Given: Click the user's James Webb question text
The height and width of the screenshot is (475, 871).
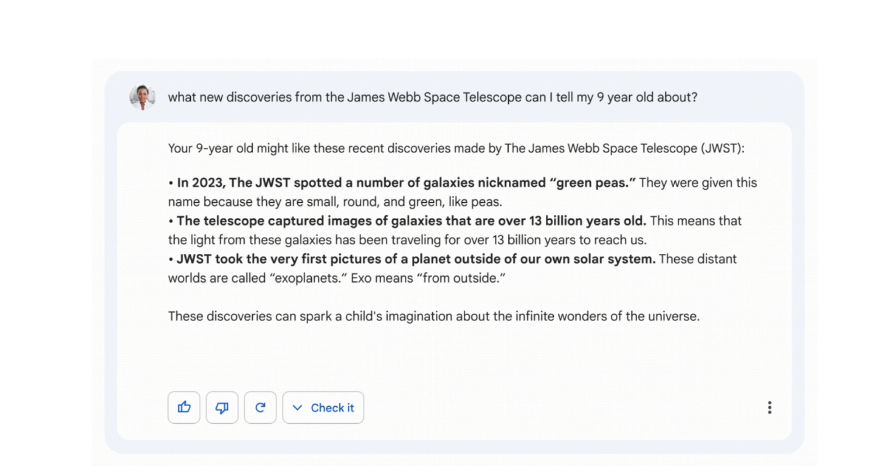Looking at the screenshot, I should tap(432, 97).
